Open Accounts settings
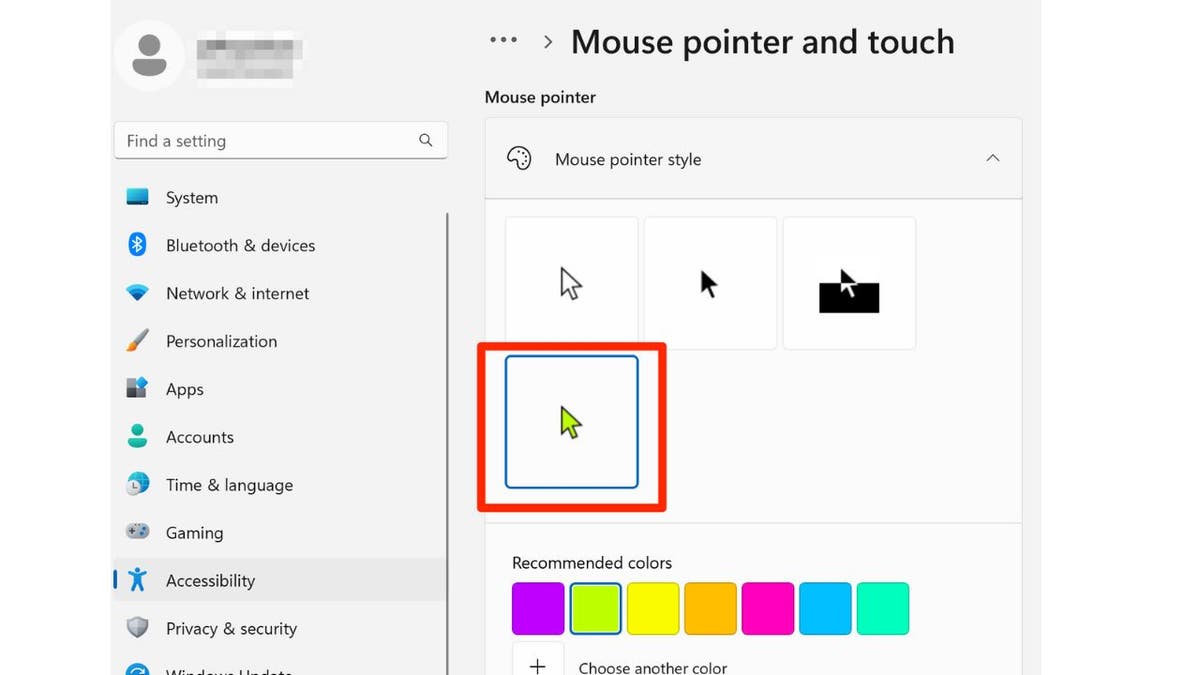 coord(280,437)
